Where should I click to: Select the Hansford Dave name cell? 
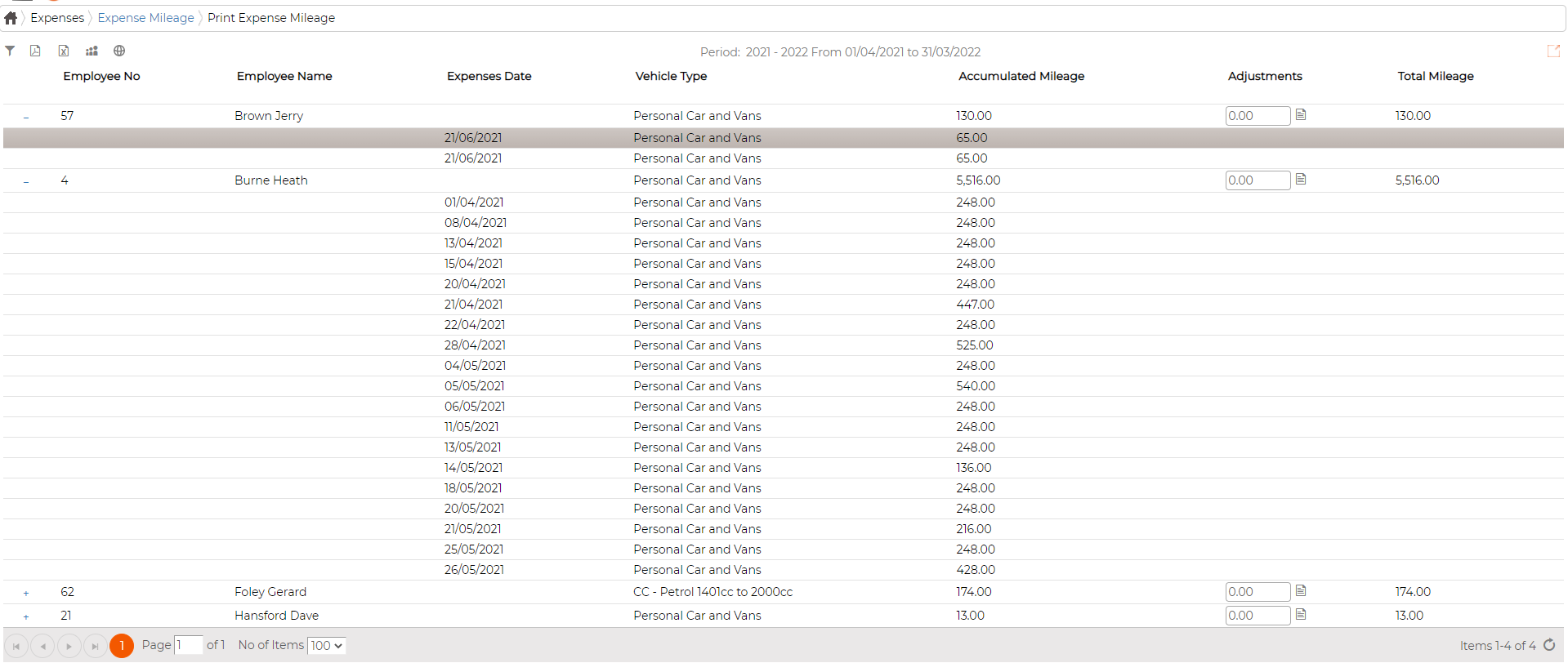[x=276, y=616]
